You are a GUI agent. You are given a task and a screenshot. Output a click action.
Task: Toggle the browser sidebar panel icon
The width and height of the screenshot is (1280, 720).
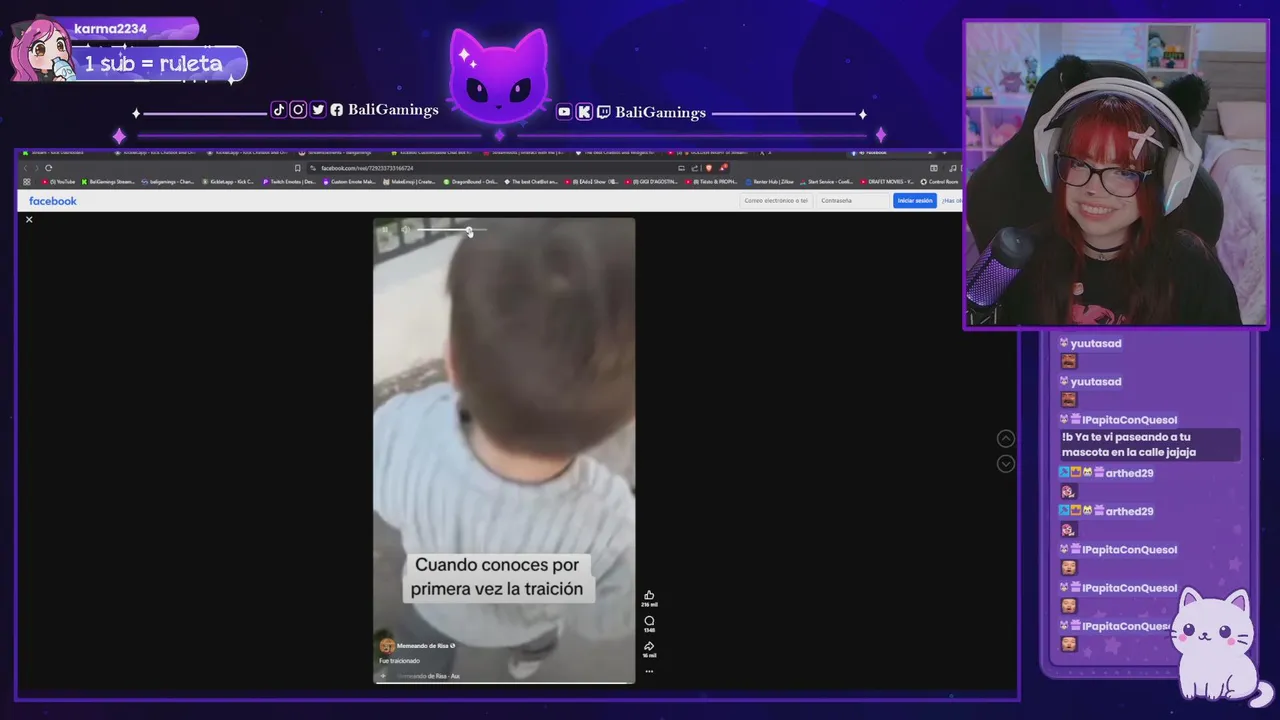pos(934,168)
